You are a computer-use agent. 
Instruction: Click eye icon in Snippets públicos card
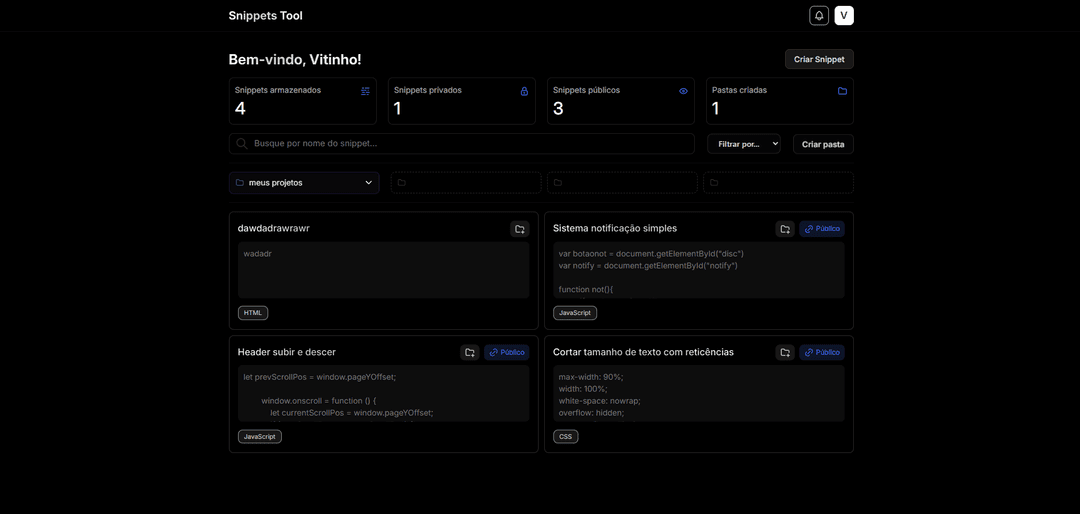pyautogui.click(x=683, y=91)
